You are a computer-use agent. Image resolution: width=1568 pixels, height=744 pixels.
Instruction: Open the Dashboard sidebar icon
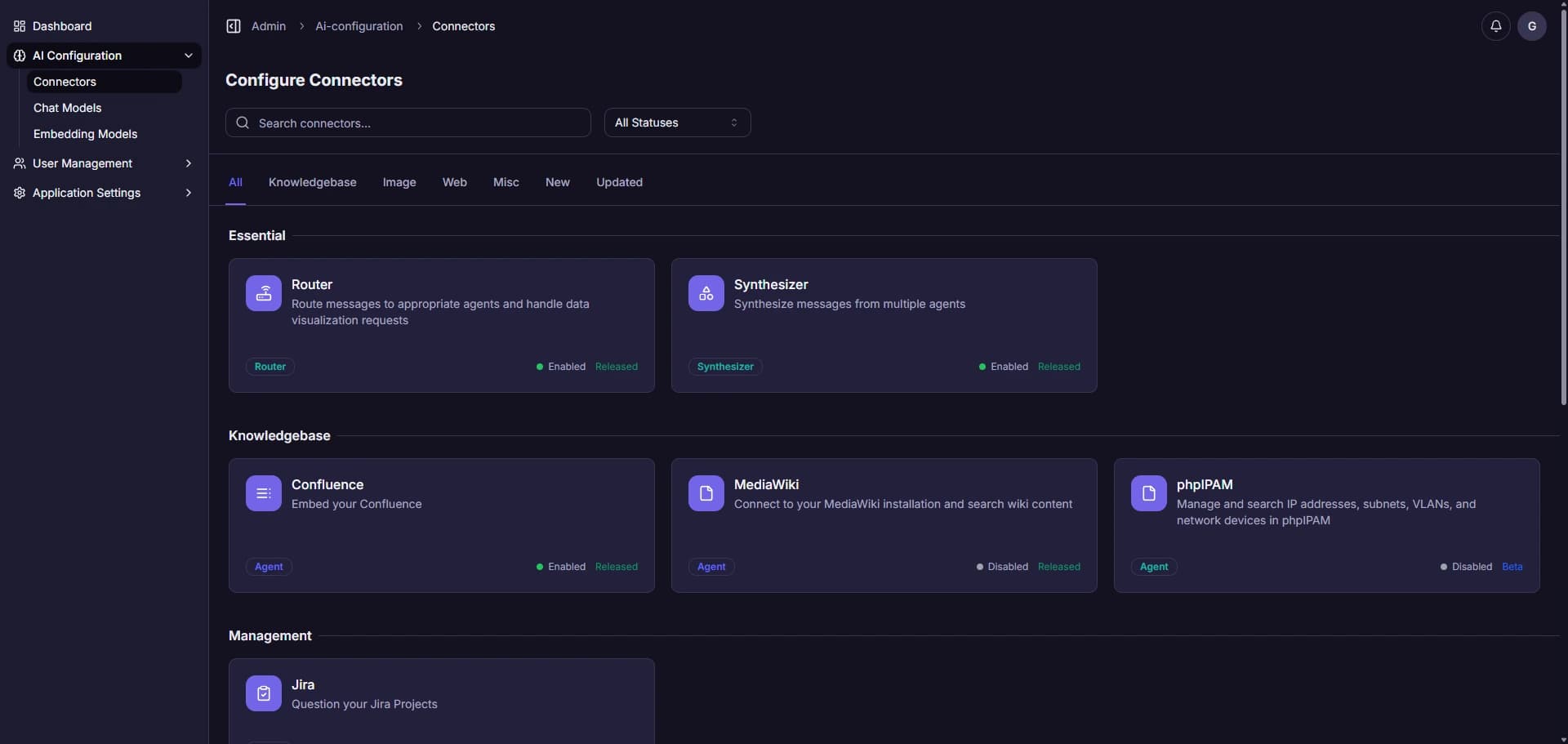point(18,26)
